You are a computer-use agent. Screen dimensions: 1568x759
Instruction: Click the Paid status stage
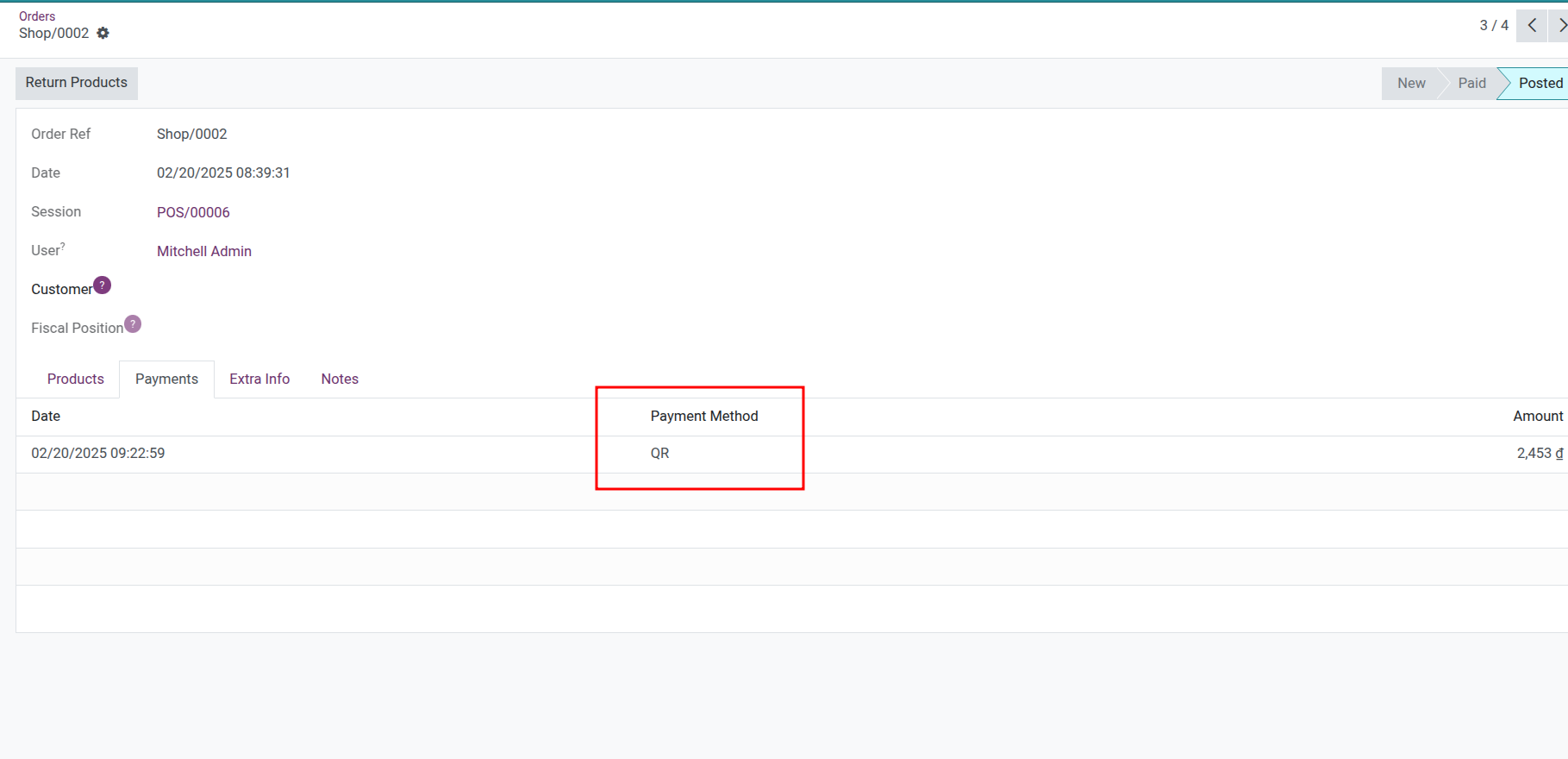pyautogui.click(x=1471, y=84)
